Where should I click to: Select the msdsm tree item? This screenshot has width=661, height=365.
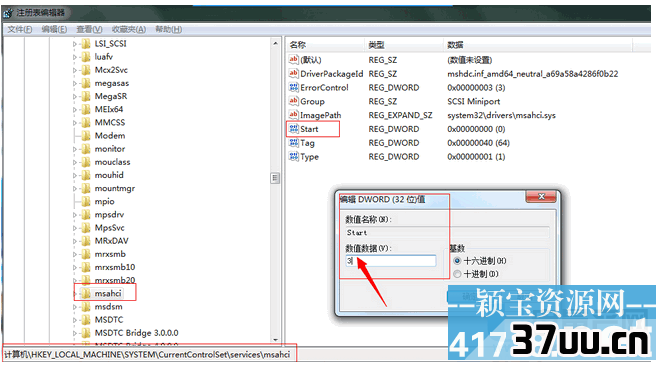click(x=108, y=307)
